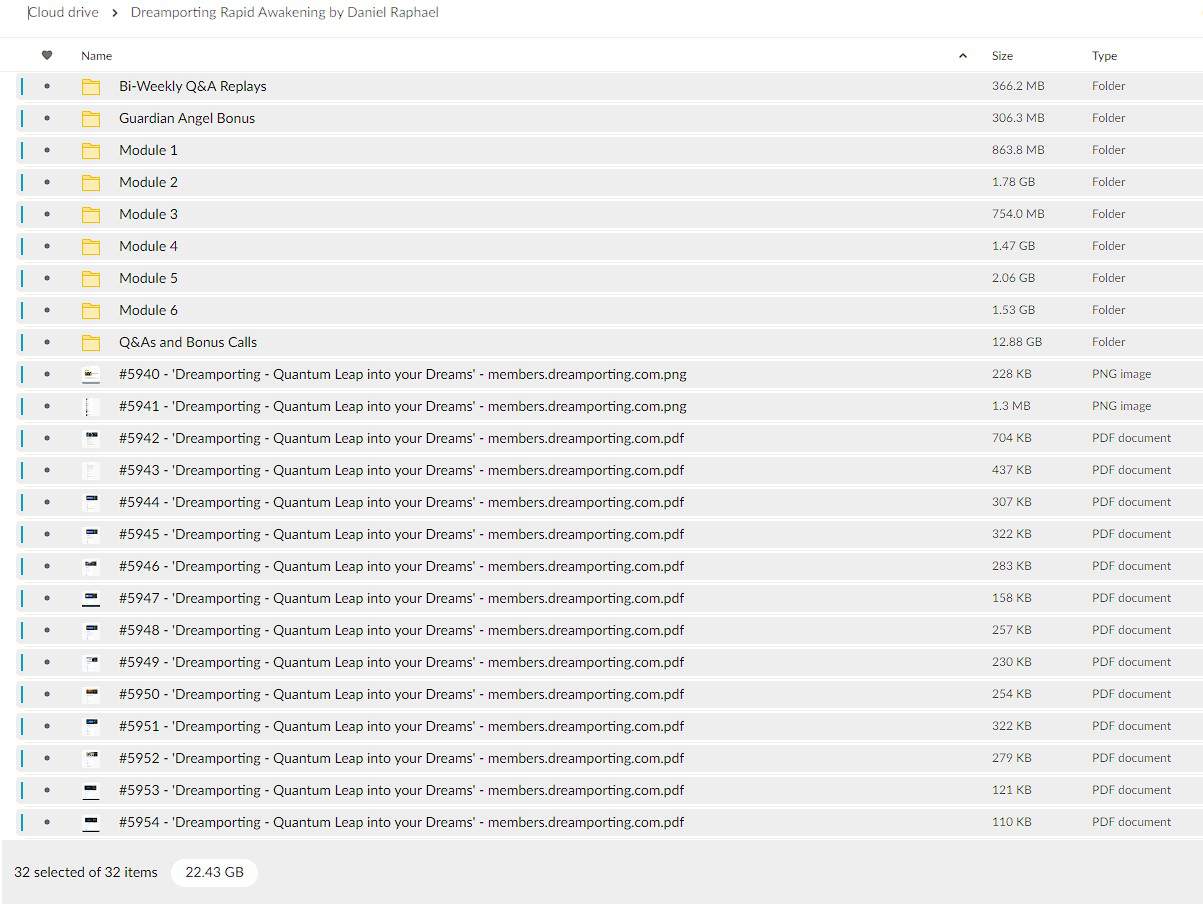Click the #5942 PDF file icon
1203x904 pixels.
[91, 438]
